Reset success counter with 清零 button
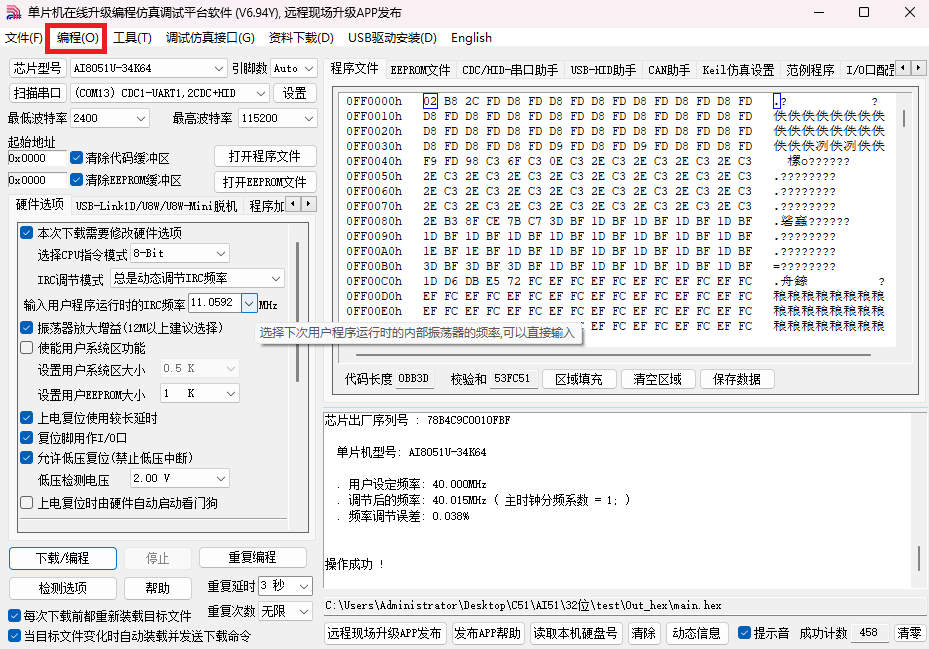 (909, 634)
